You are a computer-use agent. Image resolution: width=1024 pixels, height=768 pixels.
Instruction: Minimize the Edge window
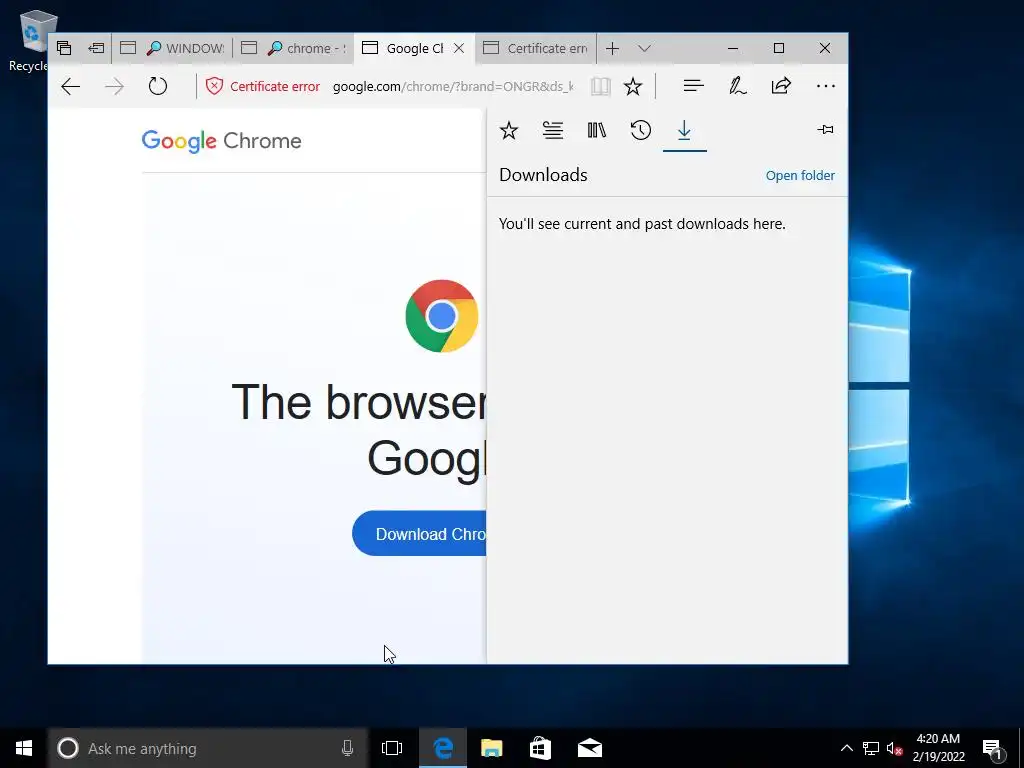[x=733, y=48]
